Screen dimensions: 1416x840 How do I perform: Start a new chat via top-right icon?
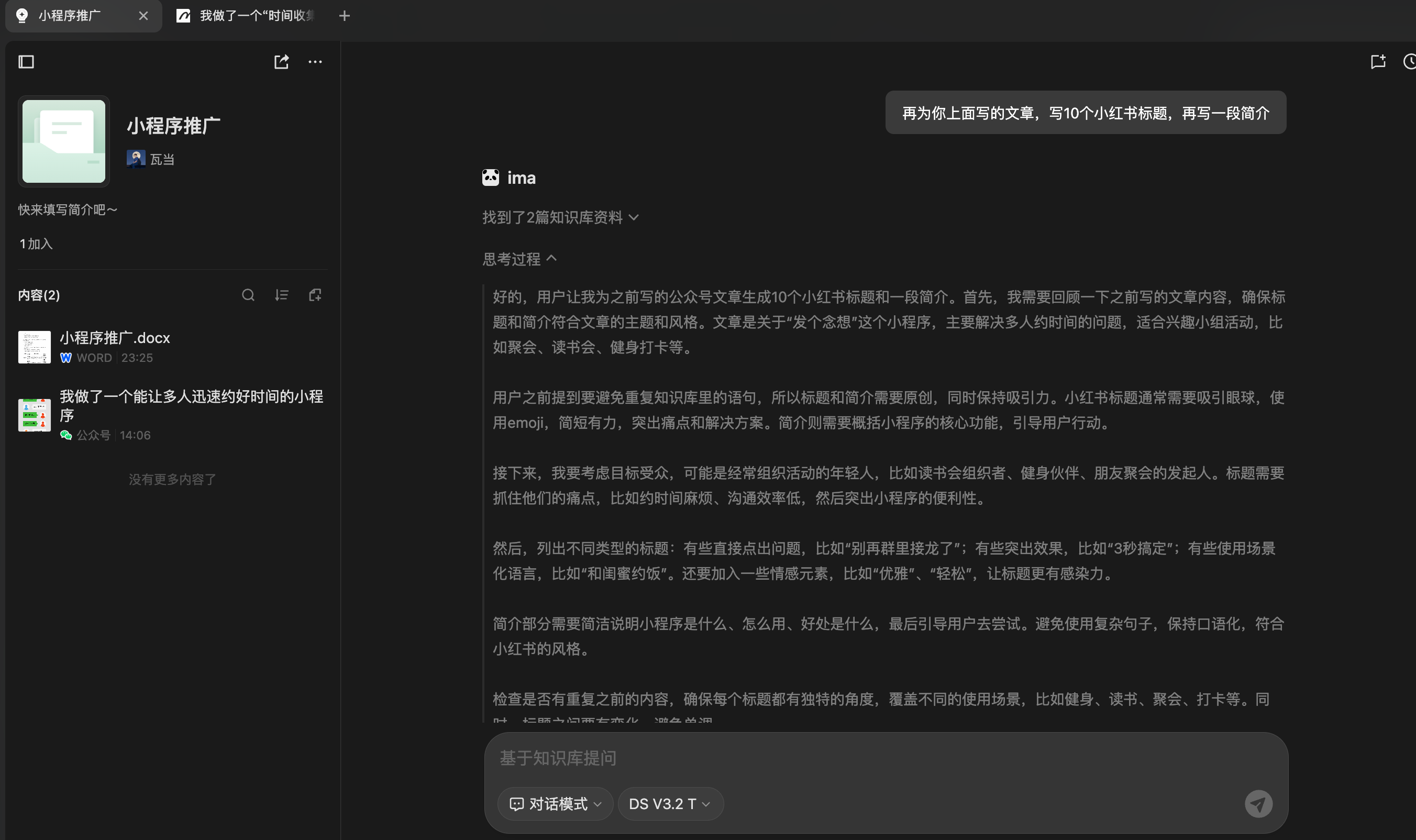[1378, 62]
